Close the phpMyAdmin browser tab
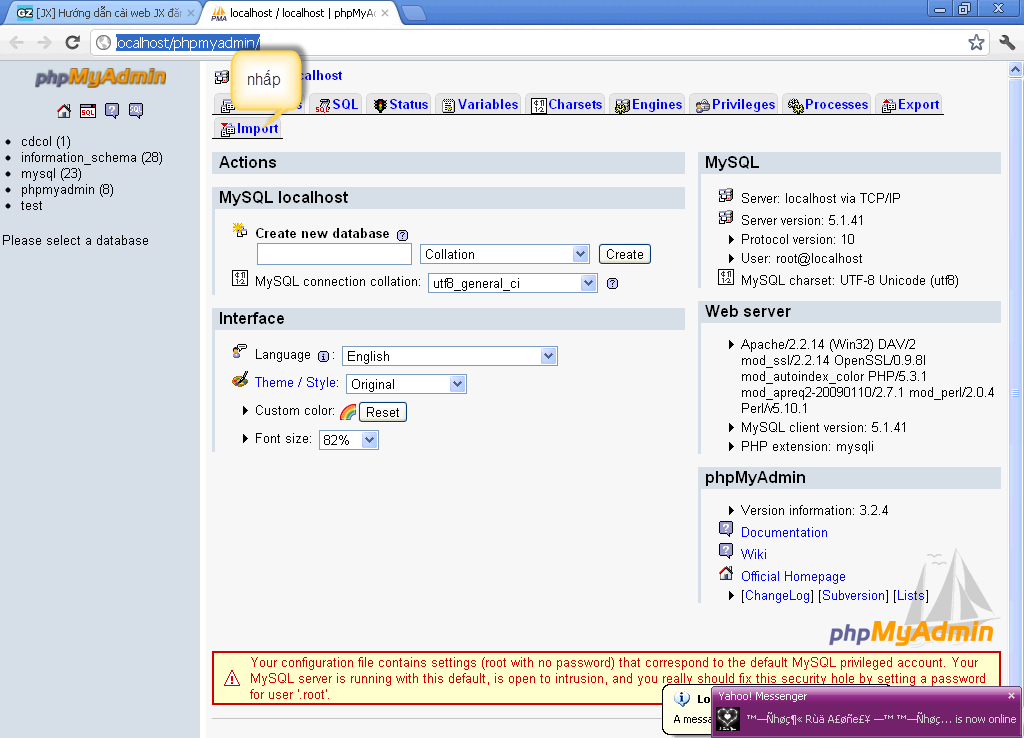1024x738 pixels. pyautogui.click(x=385, y=13)
